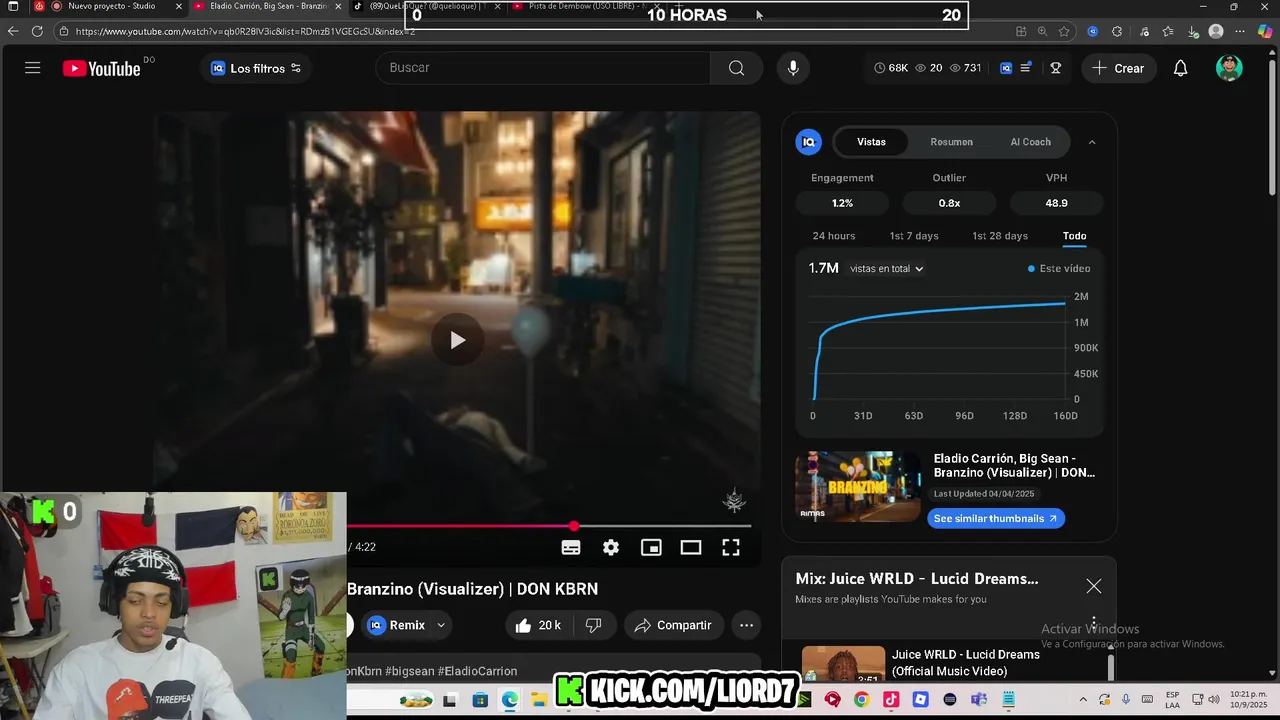Click See similar thumbnails button
Viewport: 1280px width, 720px height.
[996, 518]
